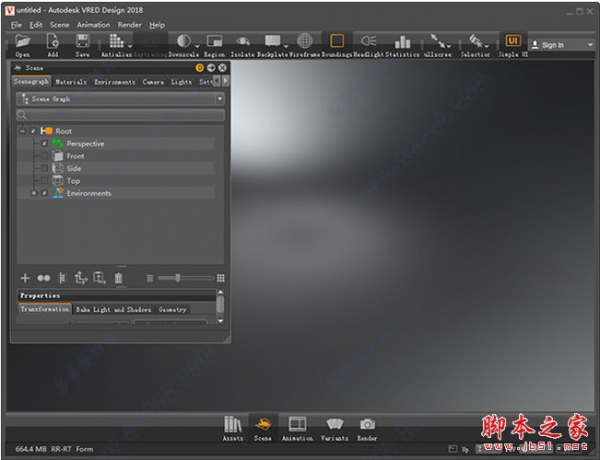Click the Selection tool icon
600x460 pixels.
[x=476, y=40]
